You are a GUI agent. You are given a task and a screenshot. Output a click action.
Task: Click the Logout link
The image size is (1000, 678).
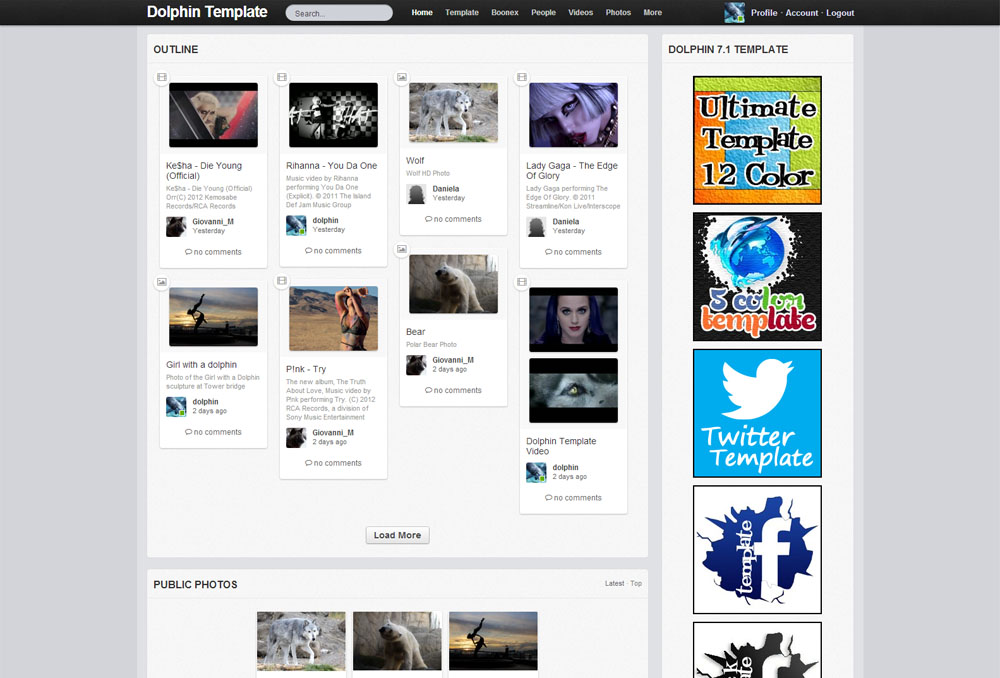pos(840,13)
